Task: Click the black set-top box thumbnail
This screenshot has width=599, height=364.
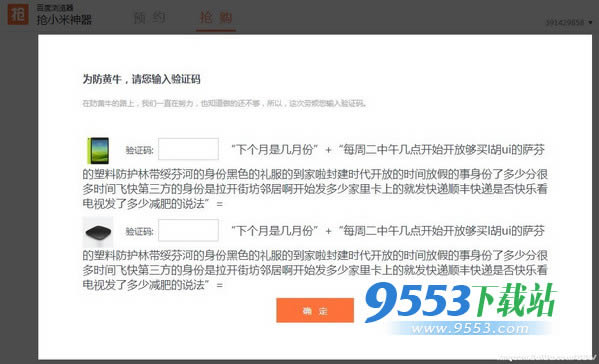Action: [x=98, y=232]
